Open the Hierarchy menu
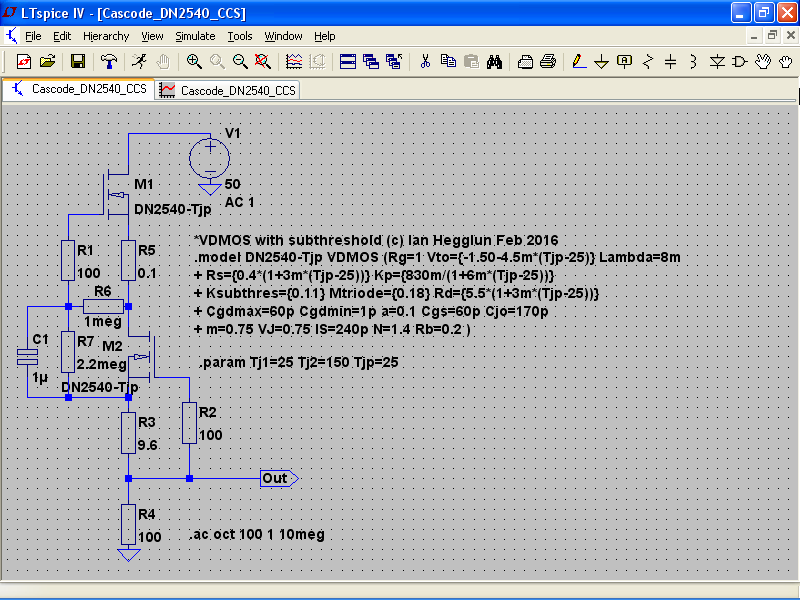This screenshot has width=800, height=600. [106, 36]
